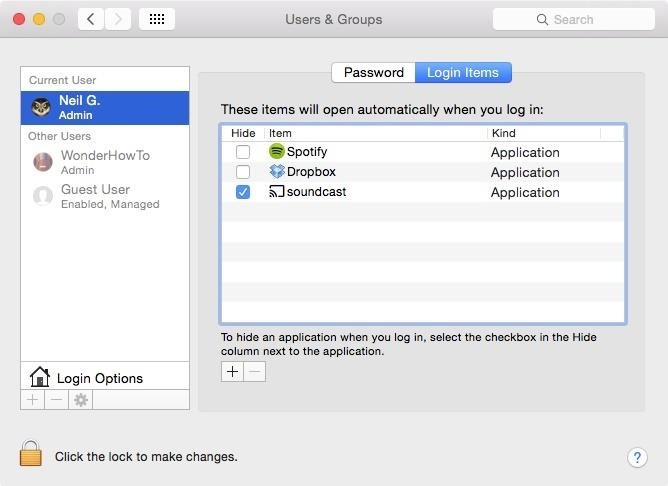The image size is (668, 486).
Task: Open the sidebar gear action menu
Action: tap(81, 400)
